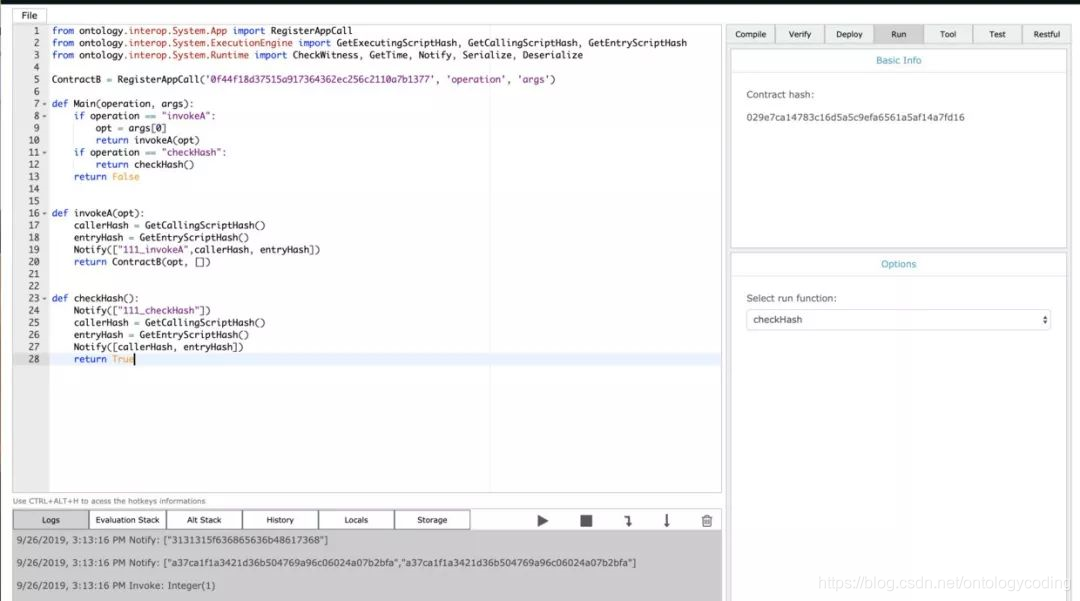1080x601 pixels.
Task: Click line number 20 in the gutter
Action: click(x=34, y=262)
